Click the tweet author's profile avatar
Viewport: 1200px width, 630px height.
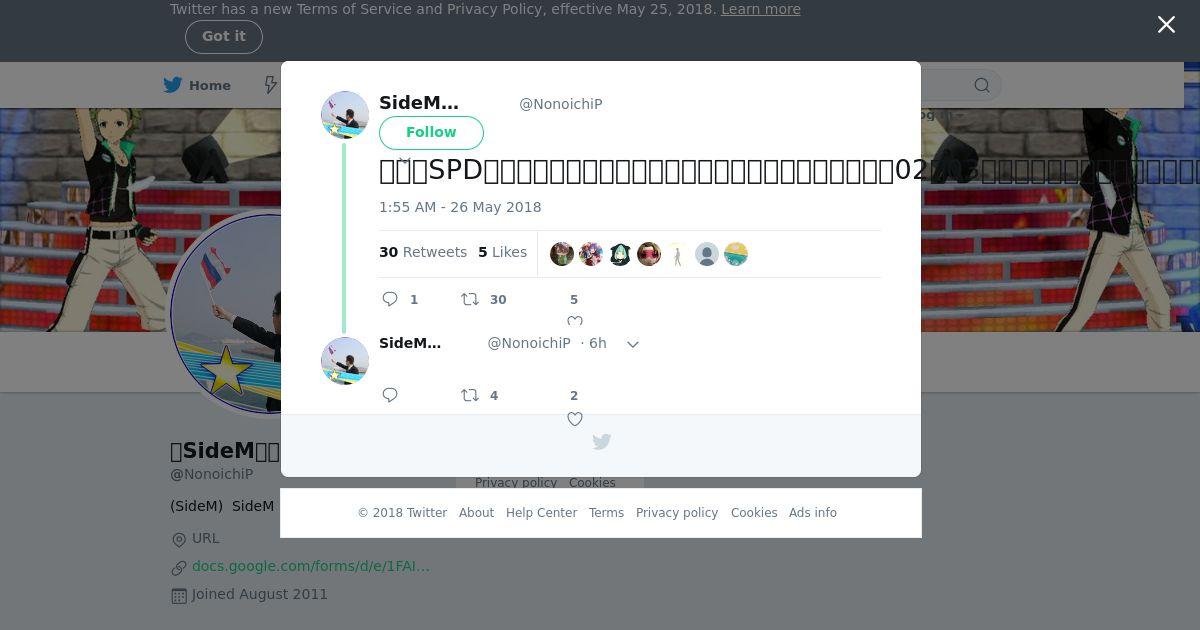345,115
